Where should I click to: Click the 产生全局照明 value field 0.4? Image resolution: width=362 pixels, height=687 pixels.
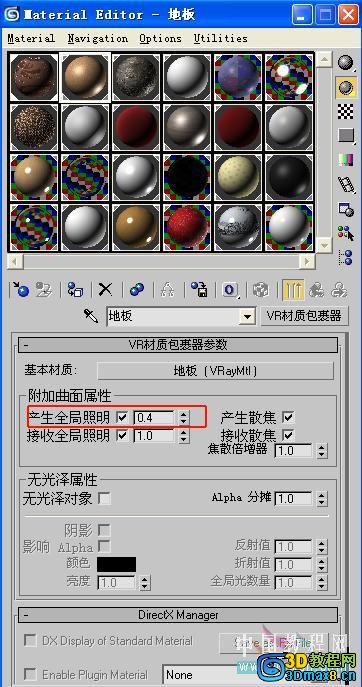pyautogui.click(x=154, y=418)
